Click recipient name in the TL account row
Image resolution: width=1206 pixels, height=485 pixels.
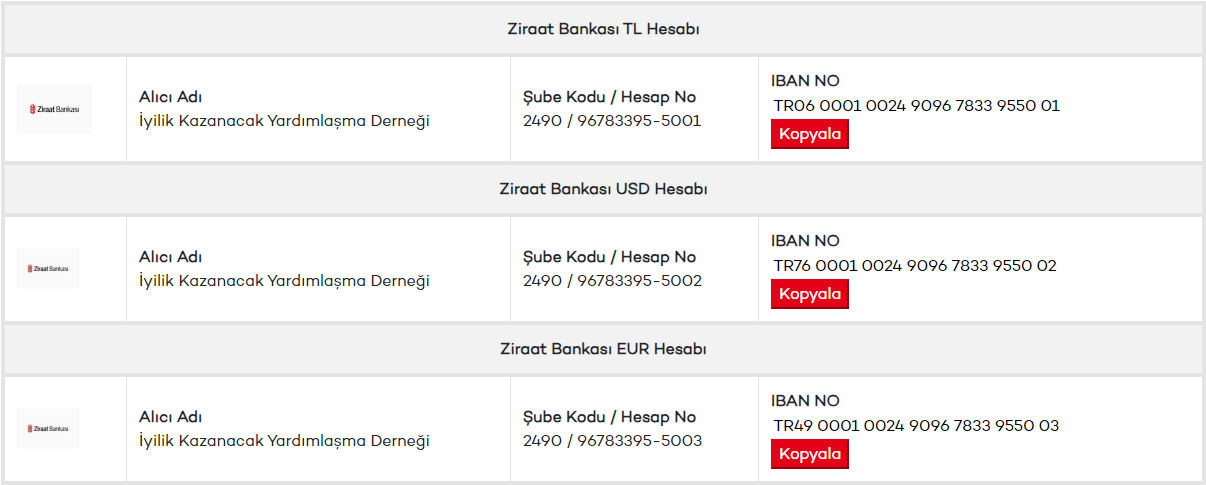tap(284, 121)
